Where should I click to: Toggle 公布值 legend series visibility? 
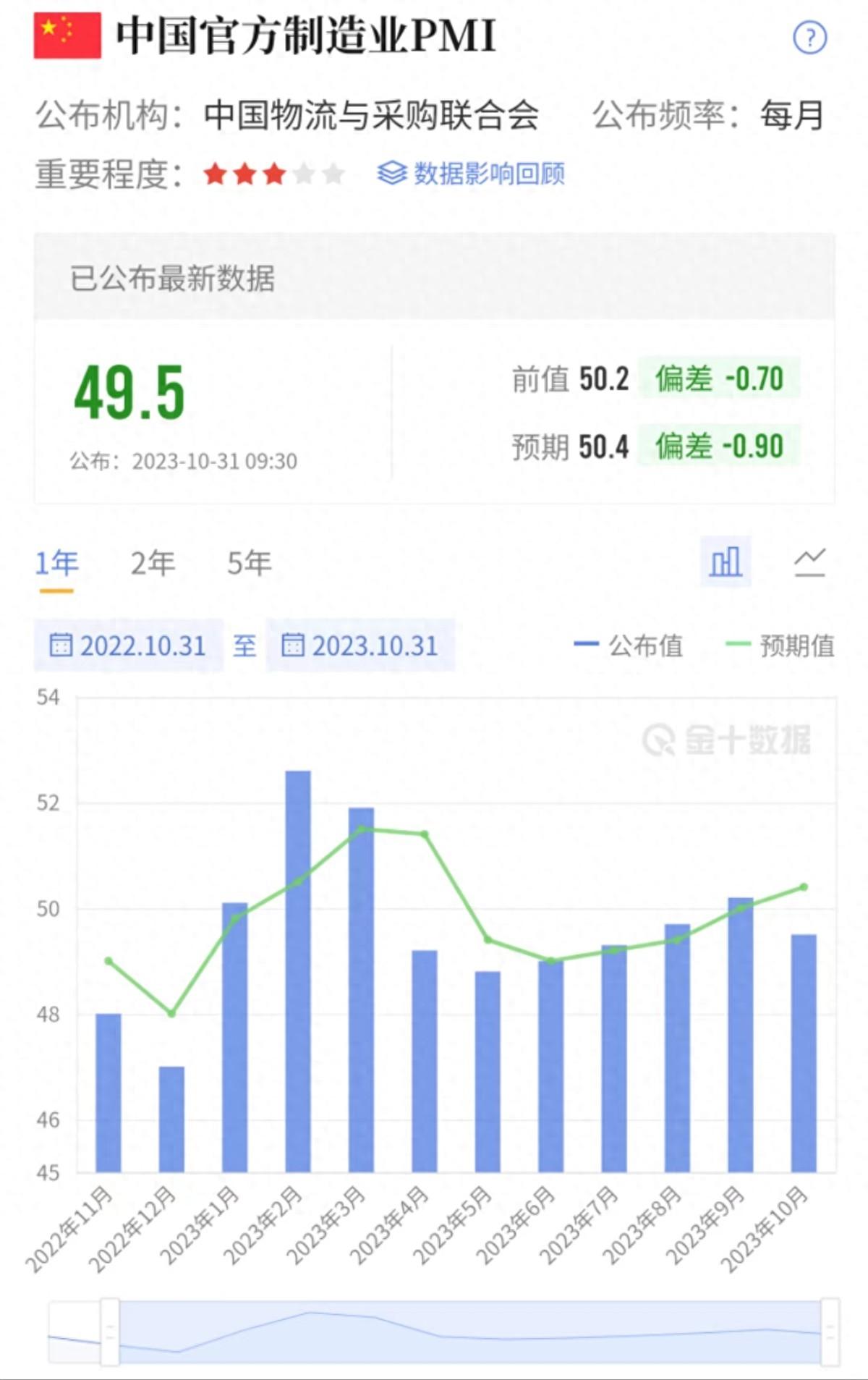pyautogui.click(x=628, y=645)
